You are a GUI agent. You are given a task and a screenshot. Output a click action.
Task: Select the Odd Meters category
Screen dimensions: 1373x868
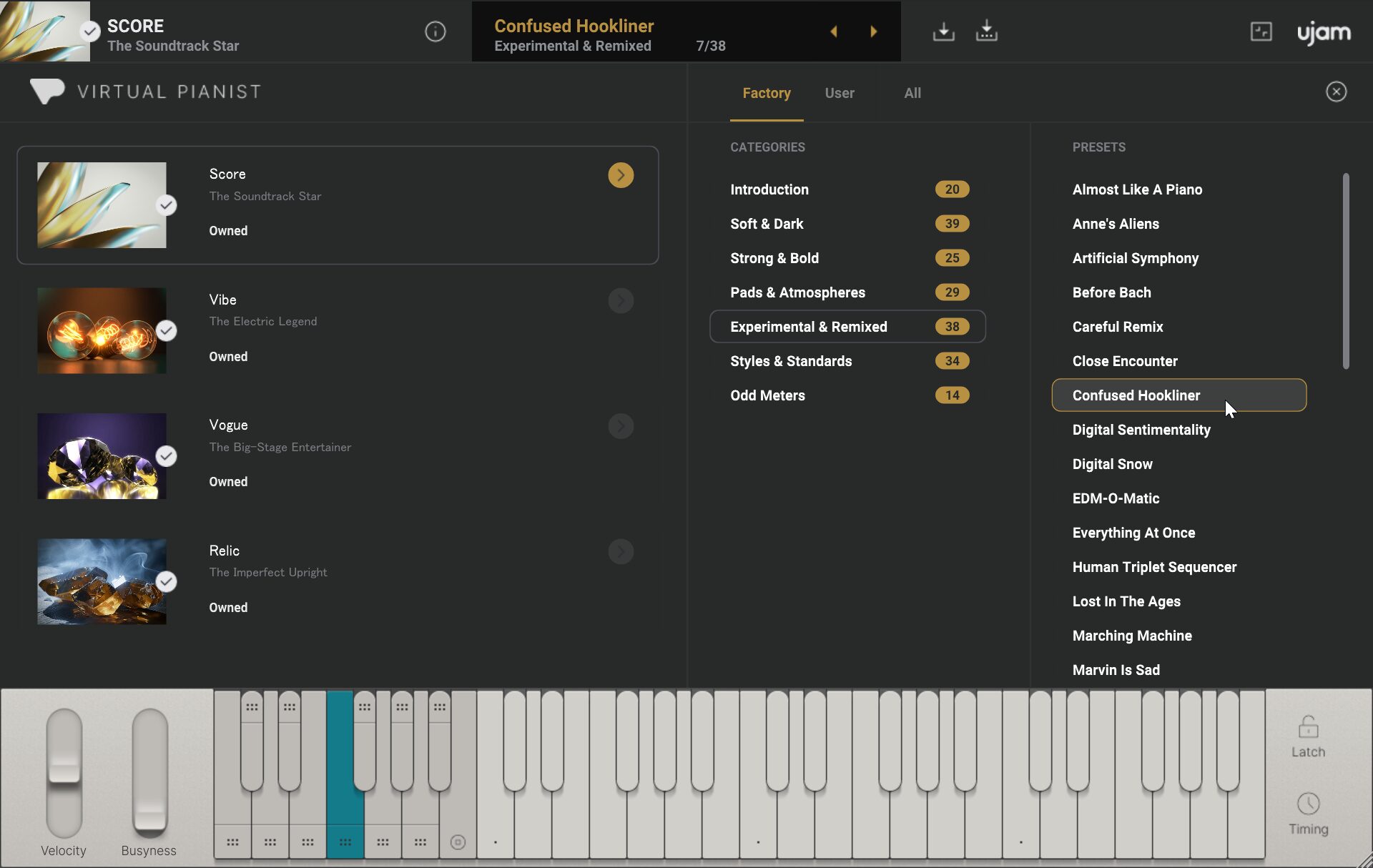pyautogui.click(x=848, y=395)
